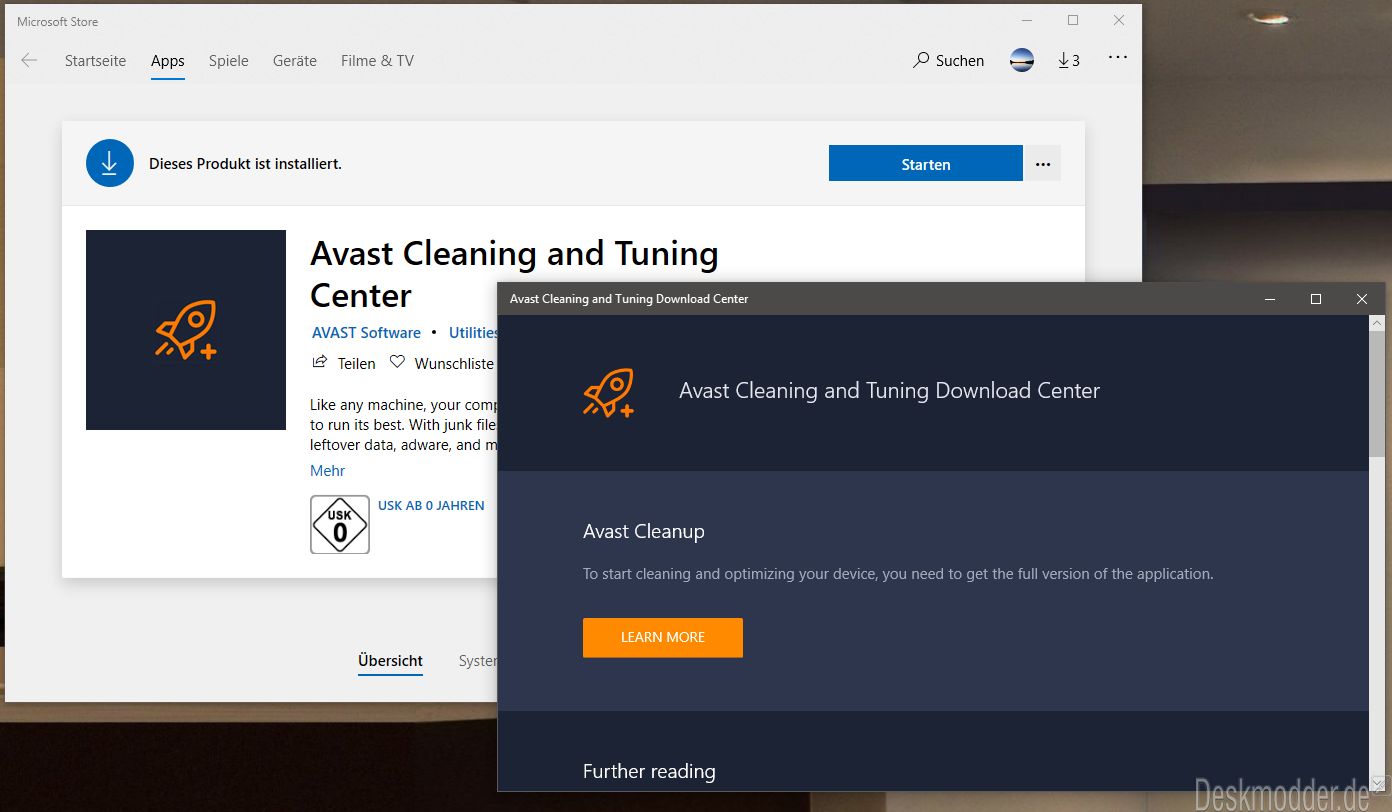Switch to the Spiele tab
This screenshot has width=1392, height=812.
click(229, 61)
